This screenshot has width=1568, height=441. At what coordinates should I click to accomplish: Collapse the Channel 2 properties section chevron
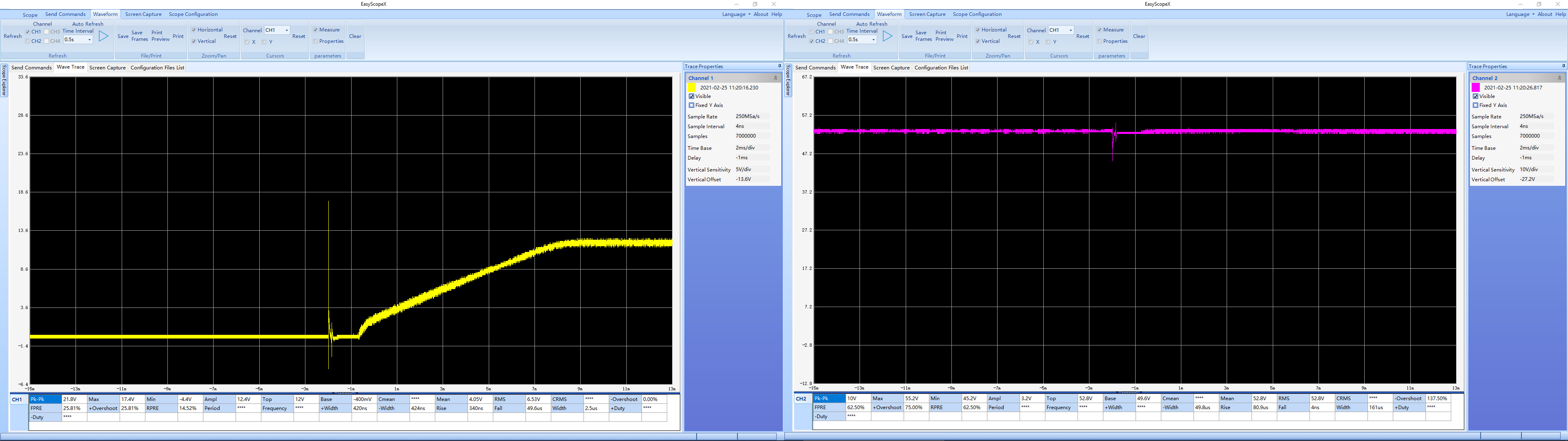(1559, 78)
